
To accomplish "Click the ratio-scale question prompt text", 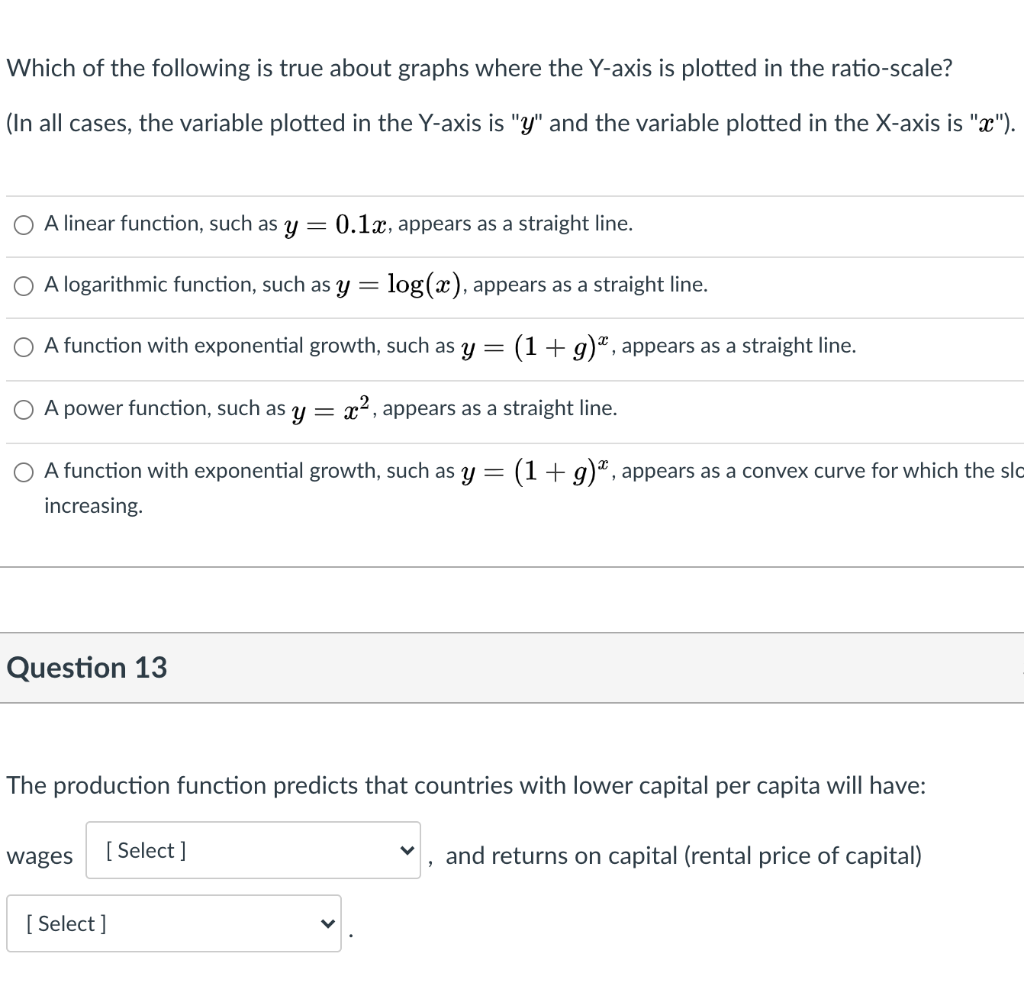I will [480, 69].
